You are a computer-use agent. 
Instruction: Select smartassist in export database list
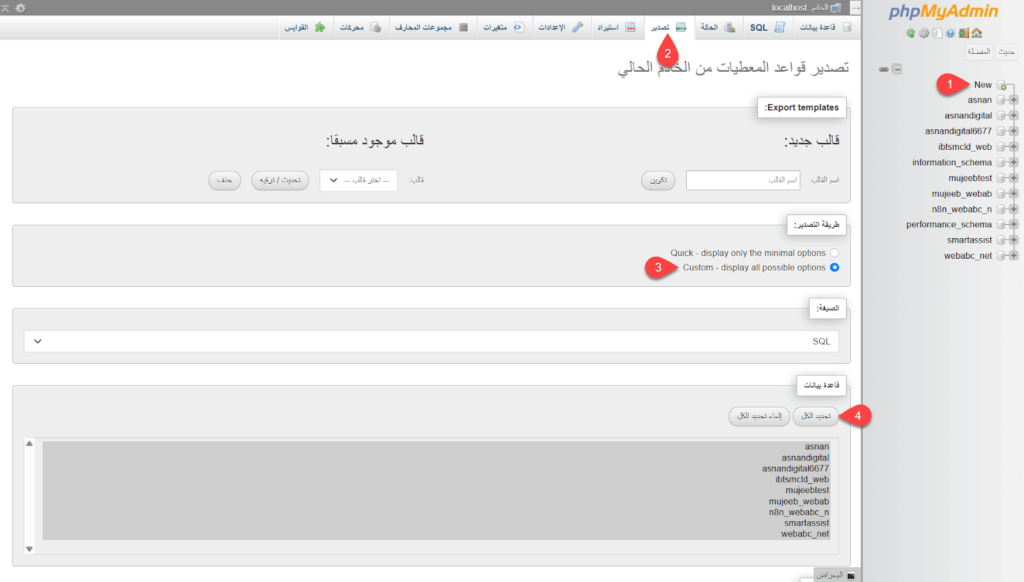pos(436,523)
